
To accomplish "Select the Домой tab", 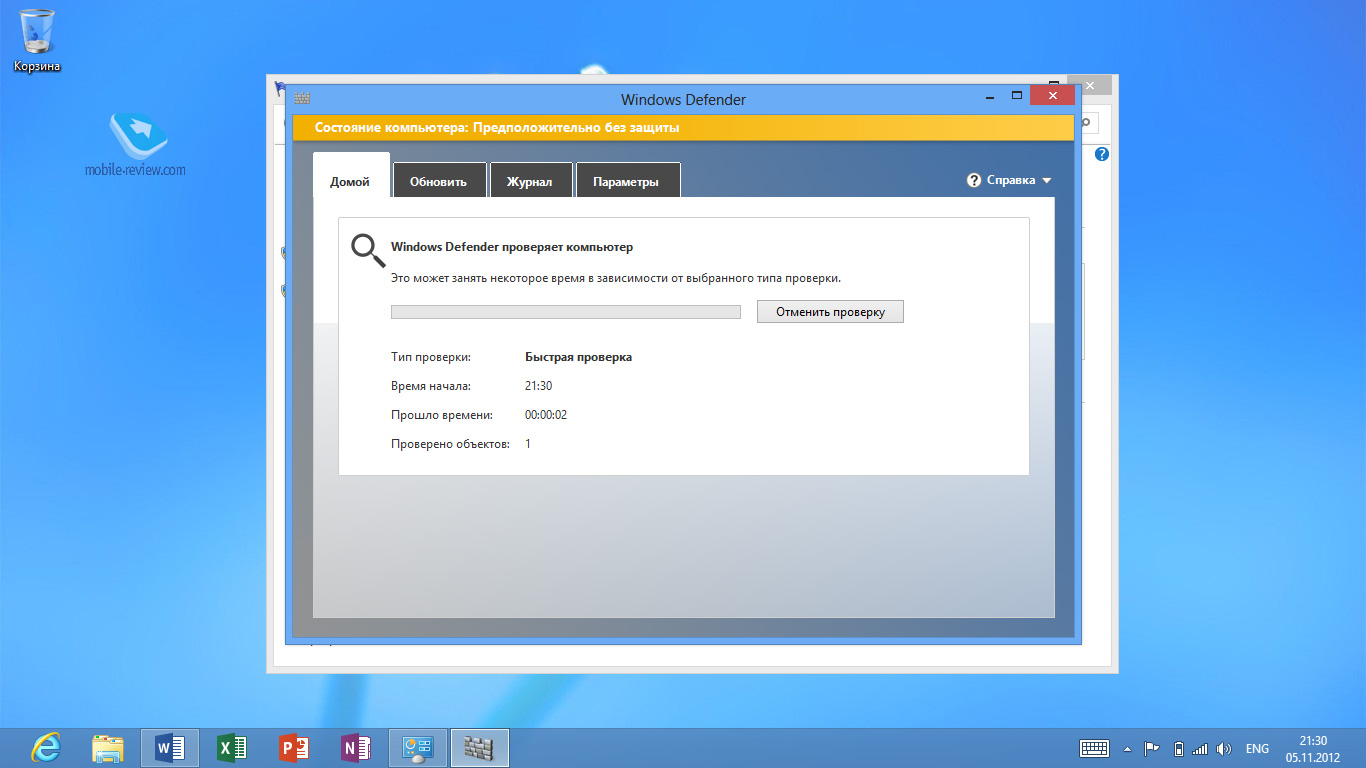I will click(350, 180).
